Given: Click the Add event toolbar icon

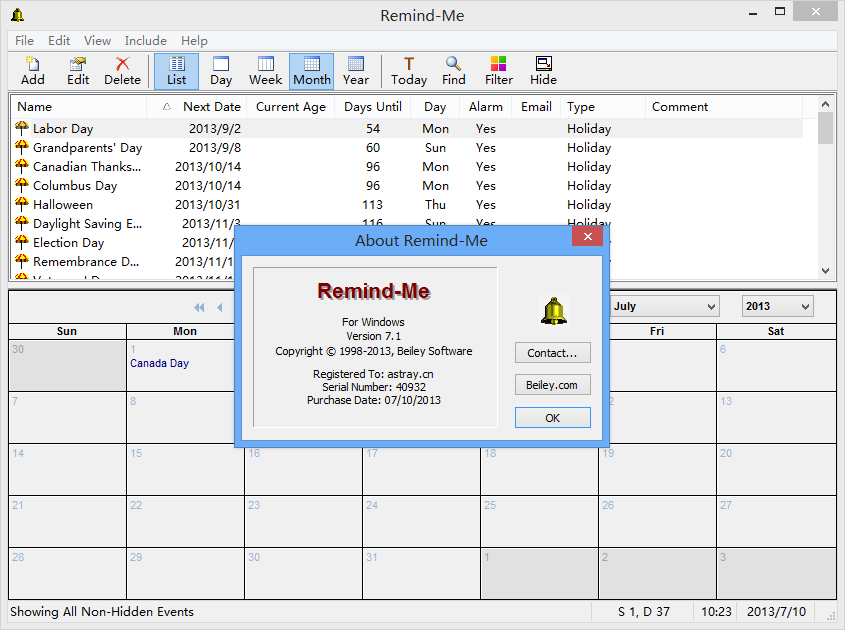Looking at the screenshot, I should pos(32,71).
